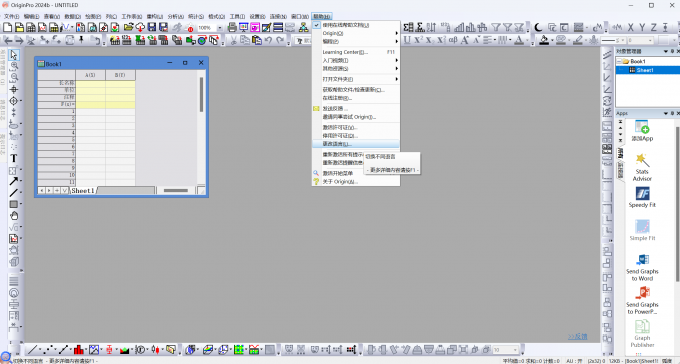The image size is (680, 364).
Task: Select the about Origin menu item with question icon
Action: [356, 182]
